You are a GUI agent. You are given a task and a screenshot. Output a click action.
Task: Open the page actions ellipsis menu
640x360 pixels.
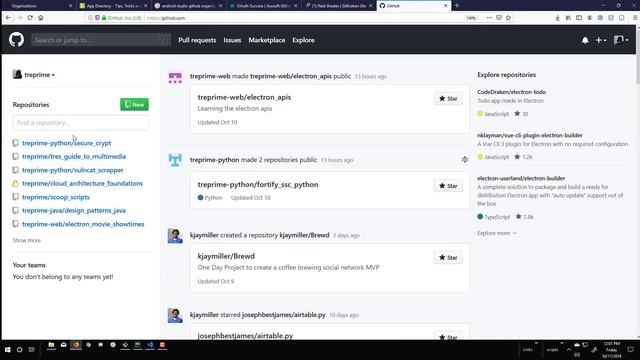[489, 18]
